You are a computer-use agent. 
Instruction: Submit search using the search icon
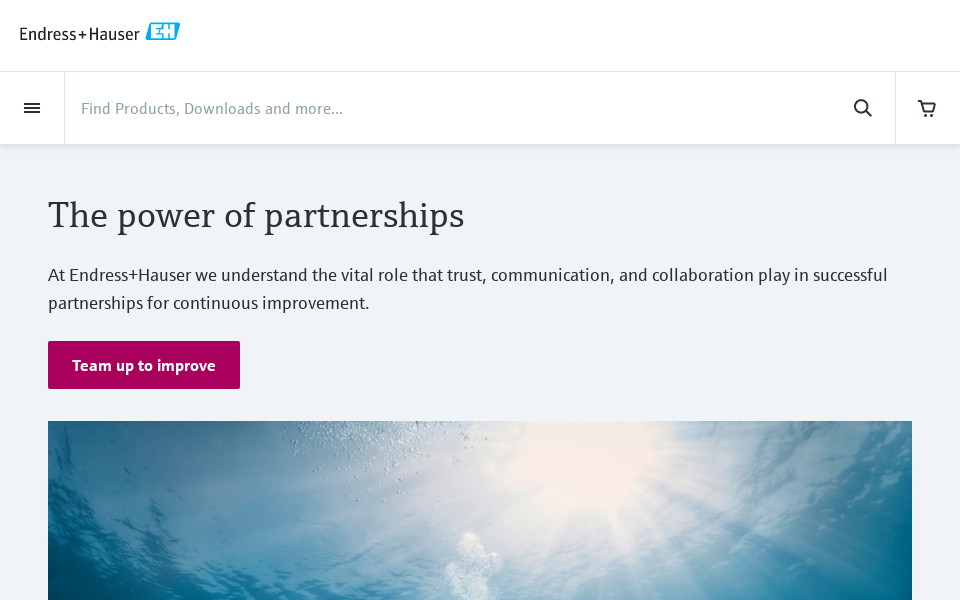point(862,108)
